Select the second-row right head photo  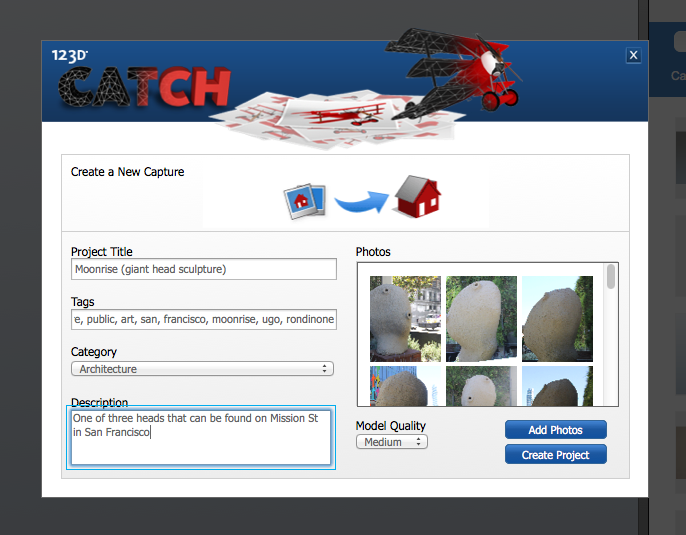(x=557, y=386)
